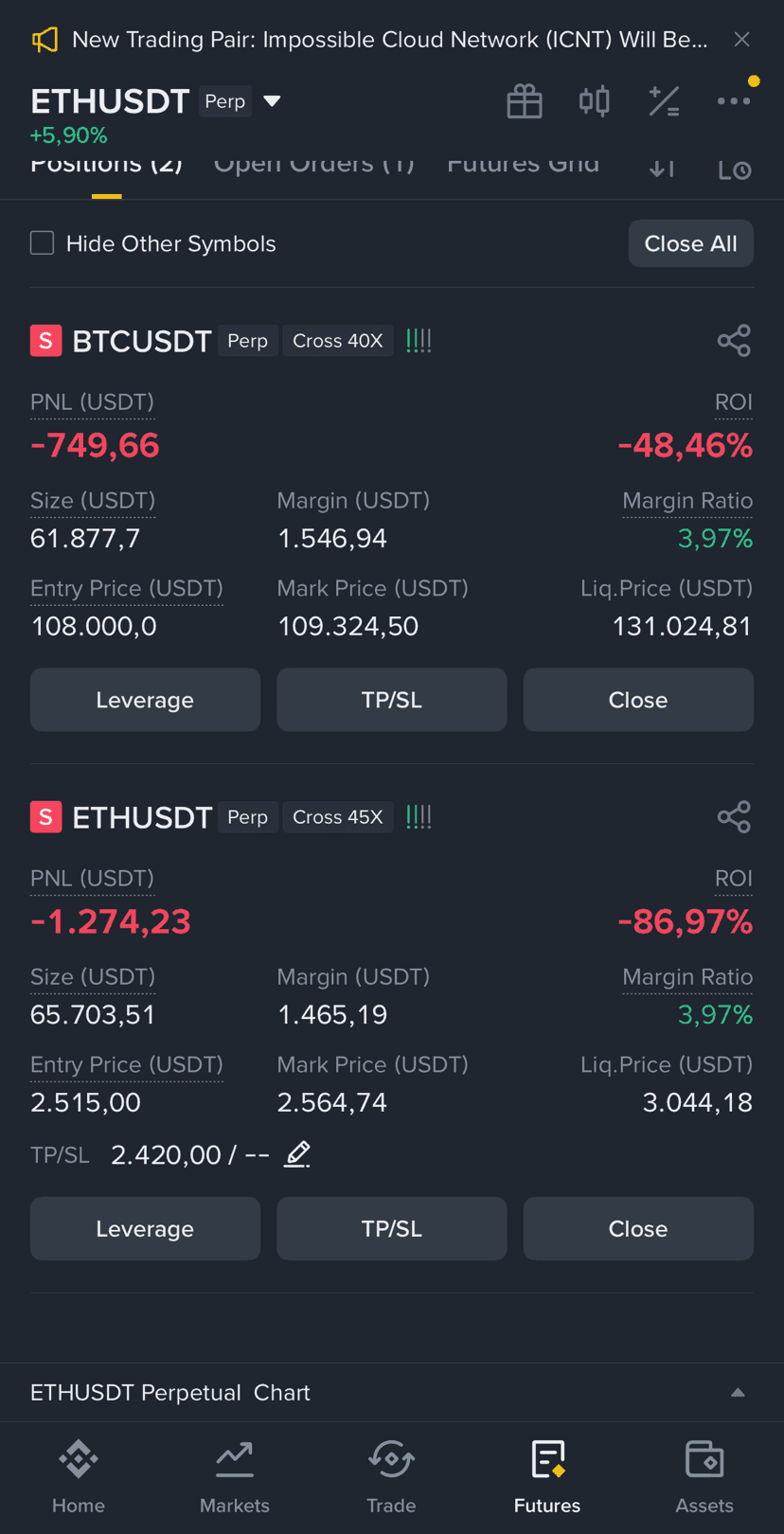
Task: Edit ETHUSDT TP/SL with pencil icon
Action: [x=297, y=1154]
